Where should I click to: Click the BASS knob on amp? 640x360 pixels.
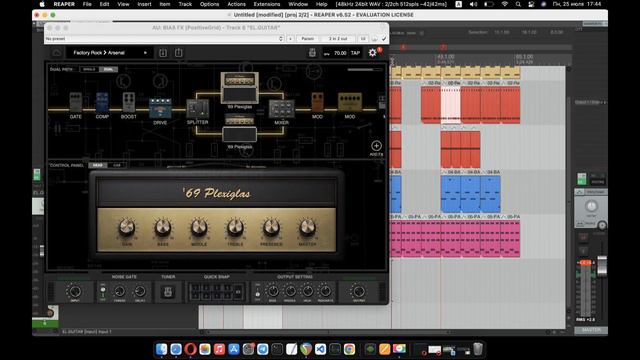163,228
